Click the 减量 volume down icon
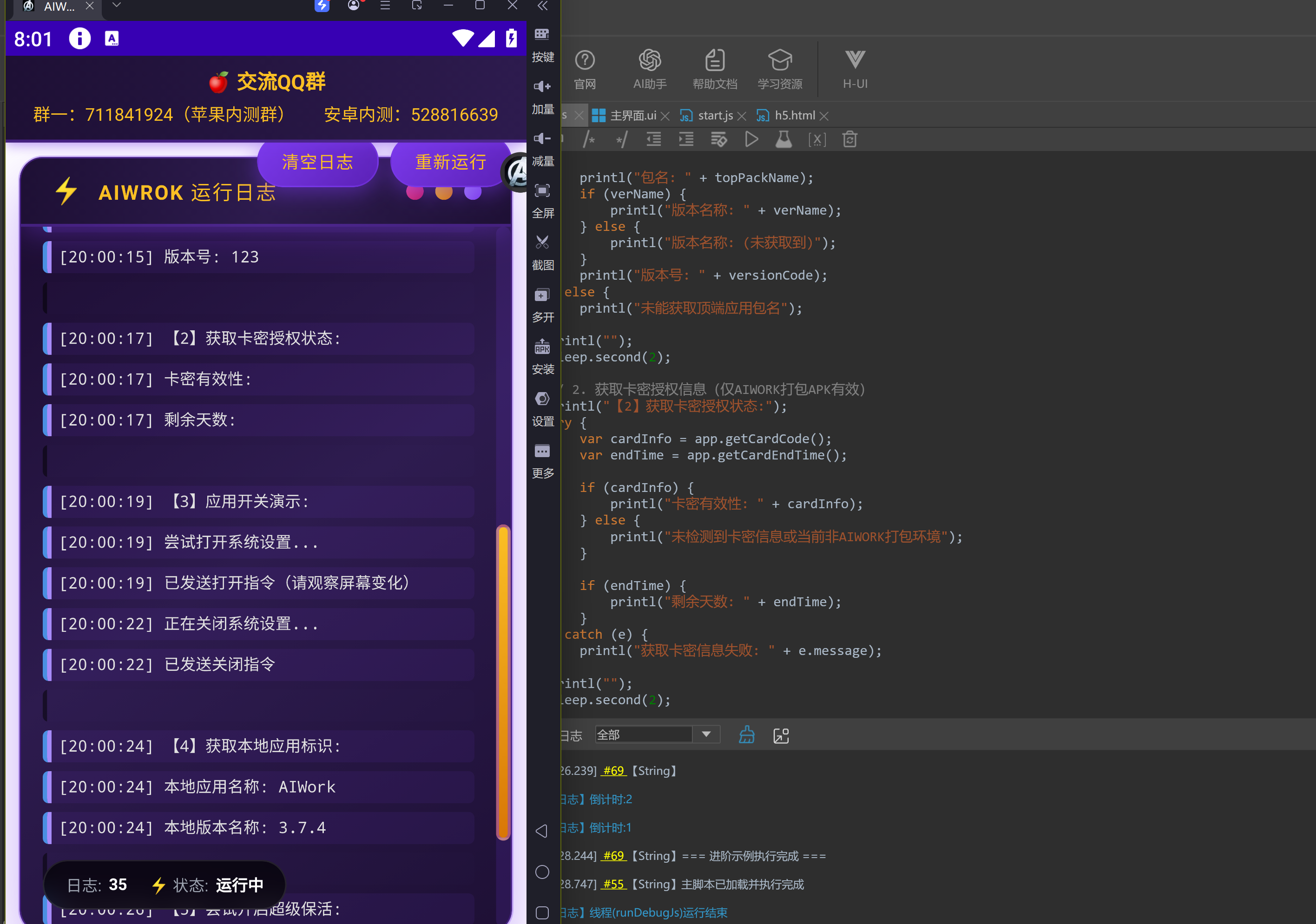 [x=542, y=138]
